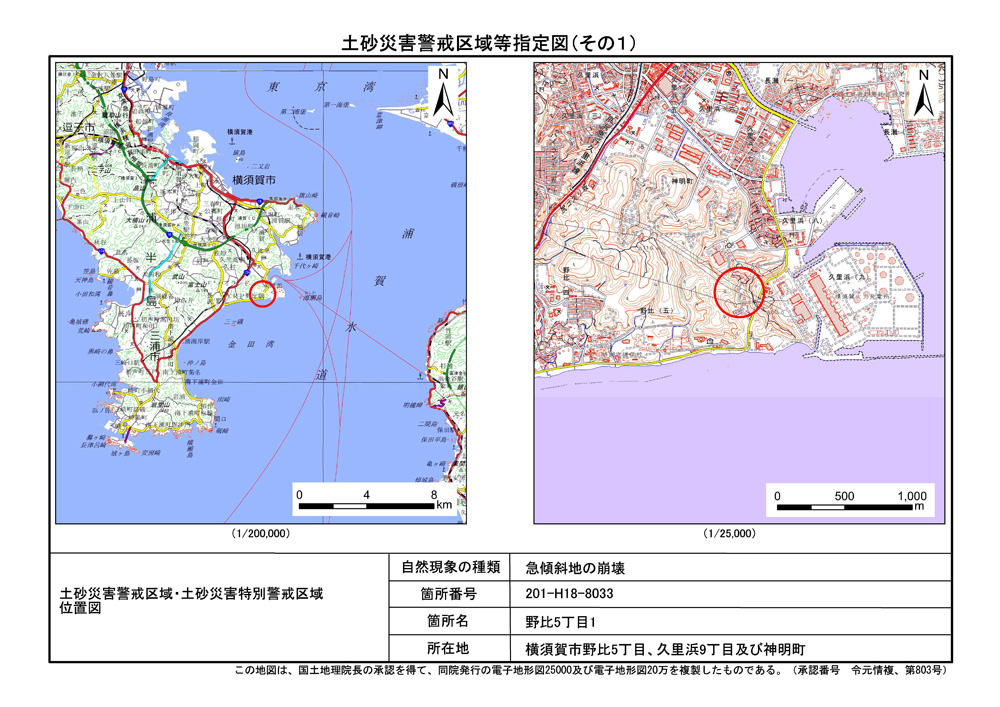Click the (1/200,000) scale caption
This screenshot has width=1000, height=707.
coord(260,534)
